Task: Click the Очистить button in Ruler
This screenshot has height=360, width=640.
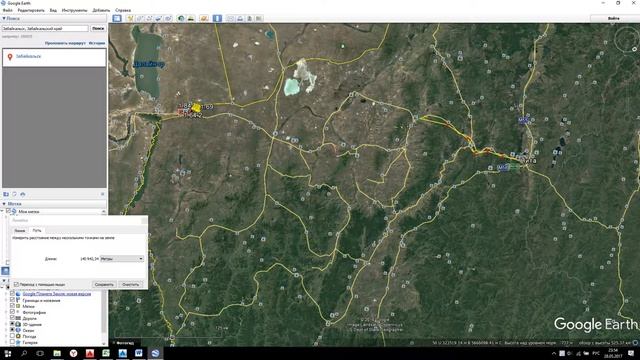Action: (x=131, y=284)
